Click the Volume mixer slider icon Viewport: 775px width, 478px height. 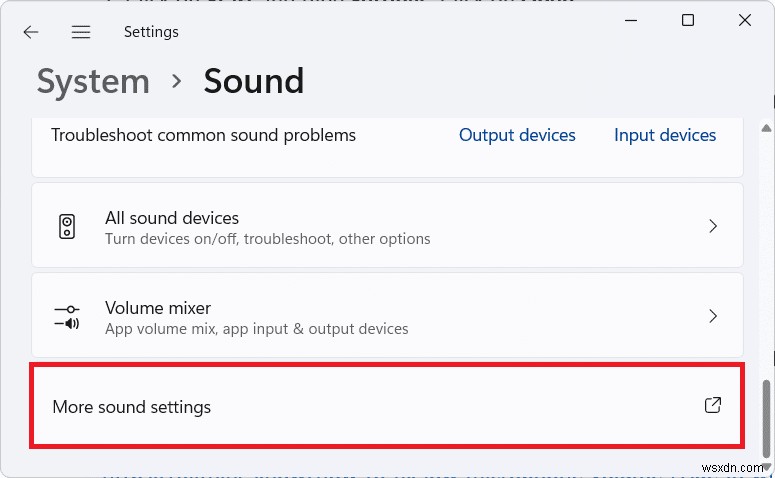tap(67, 317)
